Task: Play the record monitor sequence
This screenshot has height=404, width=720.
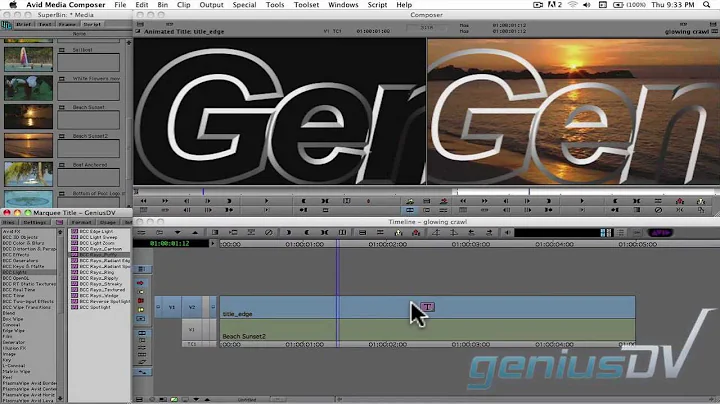Action: 581,201
